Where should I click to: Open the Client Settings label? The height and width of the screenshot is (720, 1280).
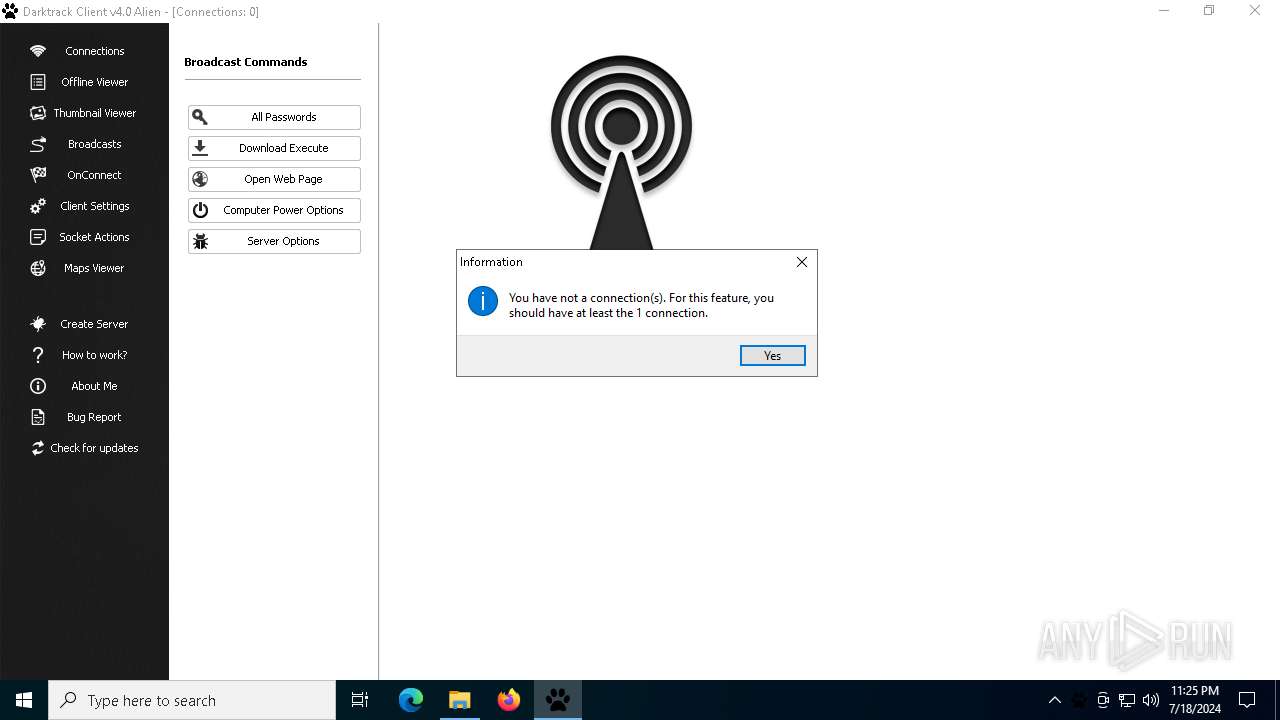coord(95,206)
